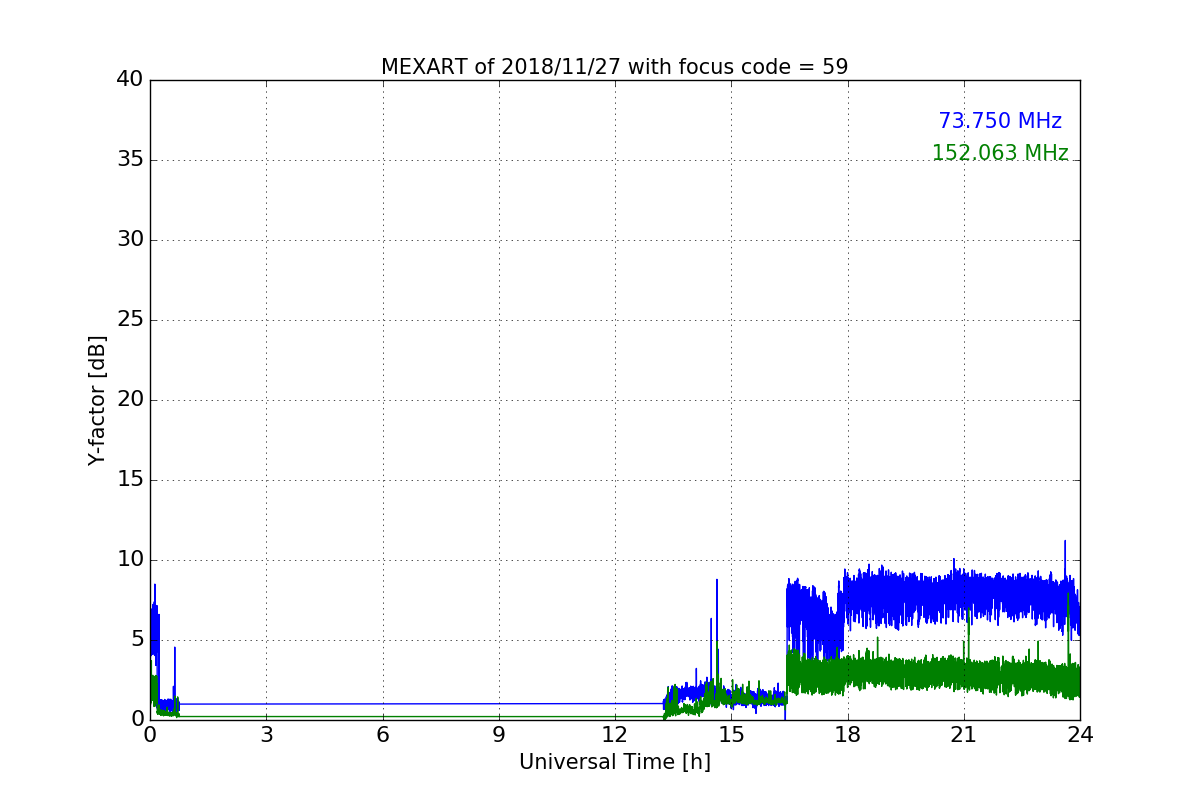The height and width of the screenshot is (800, 1200).
Task: Click the x-axis tick label '9'
Action: (x=499, y=735)
